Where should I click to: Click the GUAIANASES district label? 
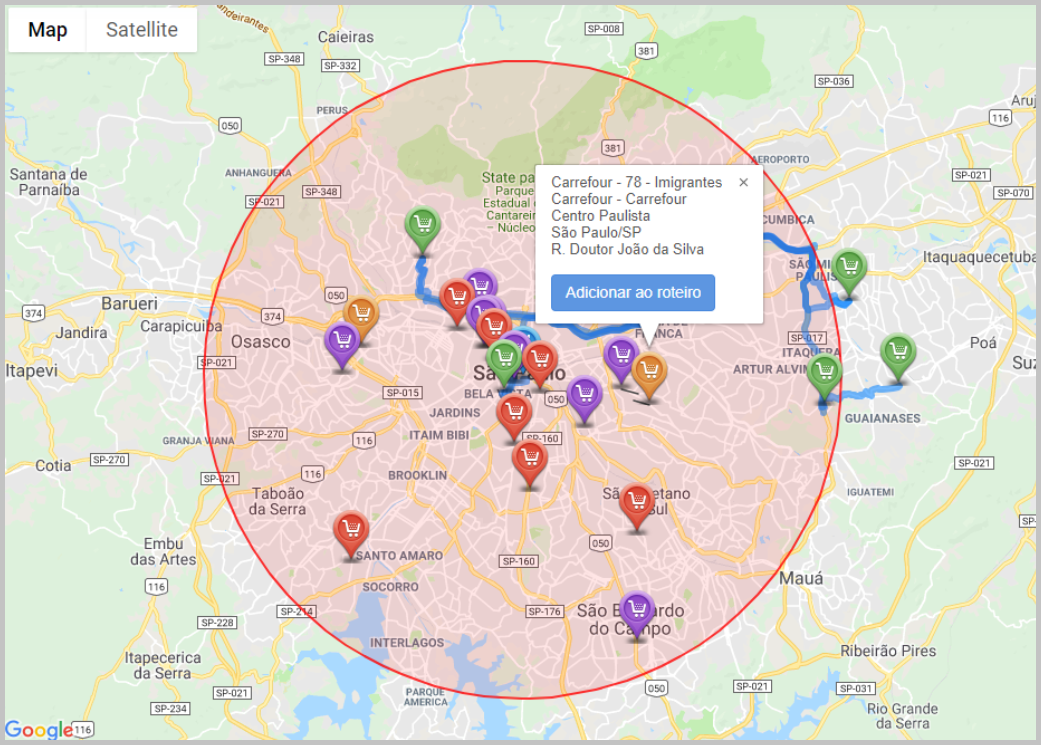(x=882, y=418)
